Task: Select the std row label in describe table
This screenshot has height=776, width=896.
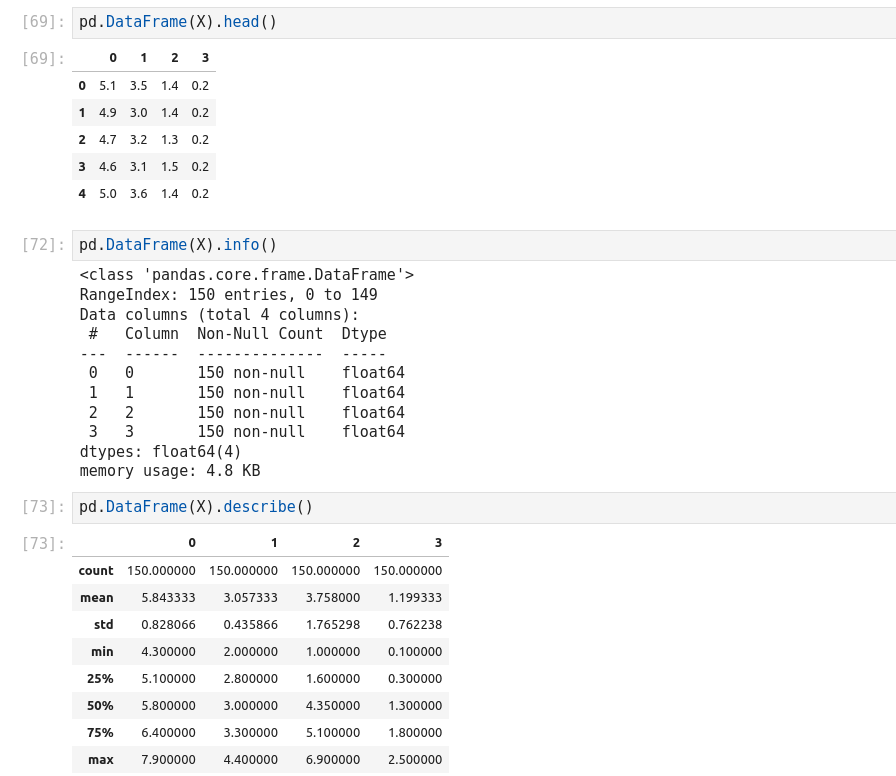Action: [103, 625]
